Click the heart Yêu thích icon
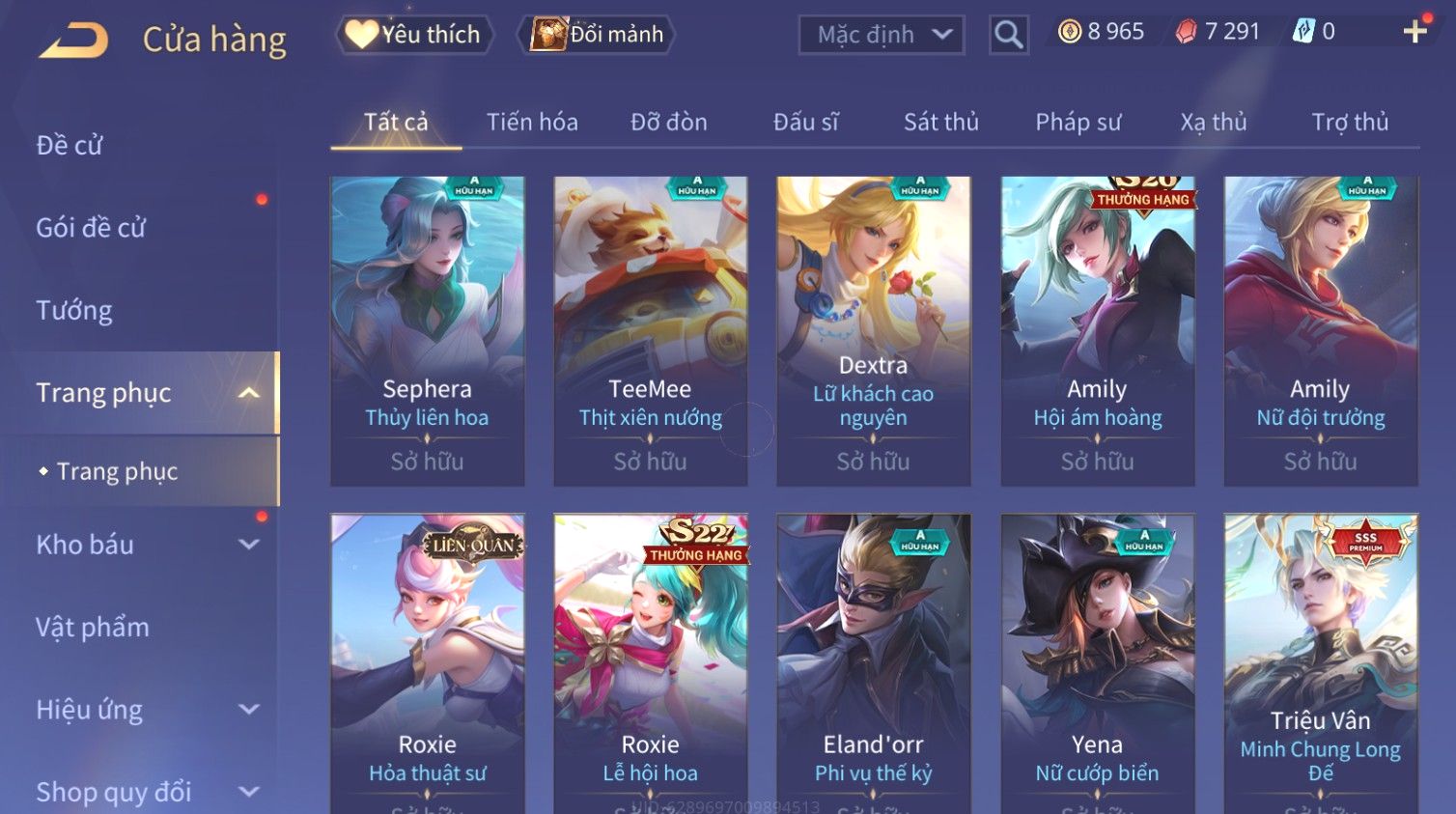 point(362,34)
